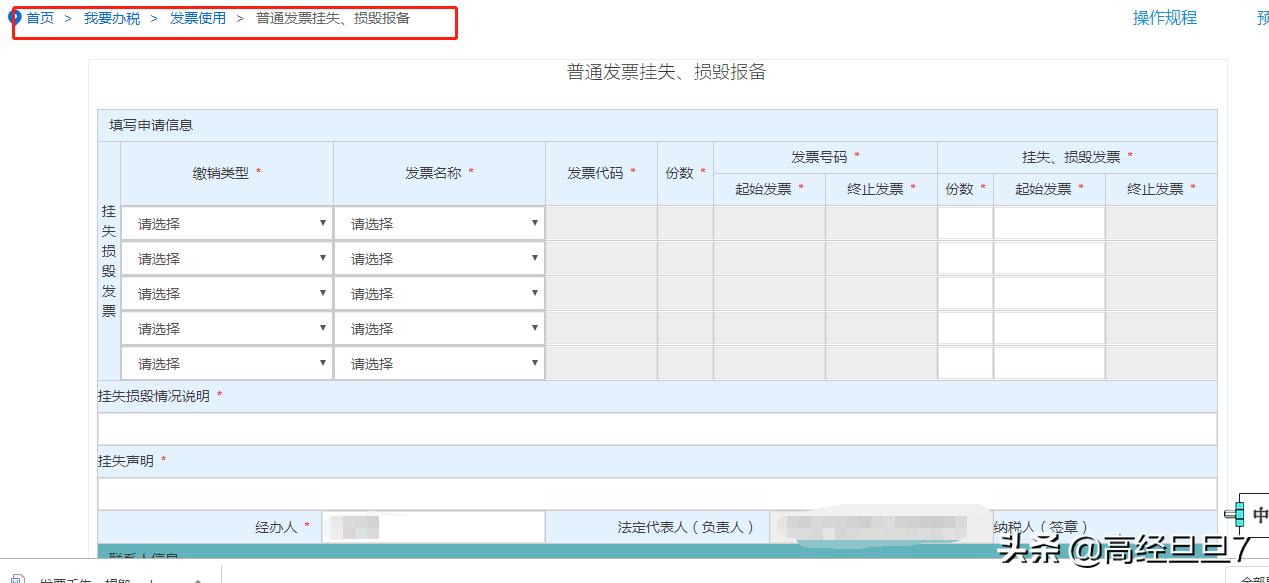Click the collapsed seal widget on the right edge
Screen dimensions: 1269x583
point(1242,516)
